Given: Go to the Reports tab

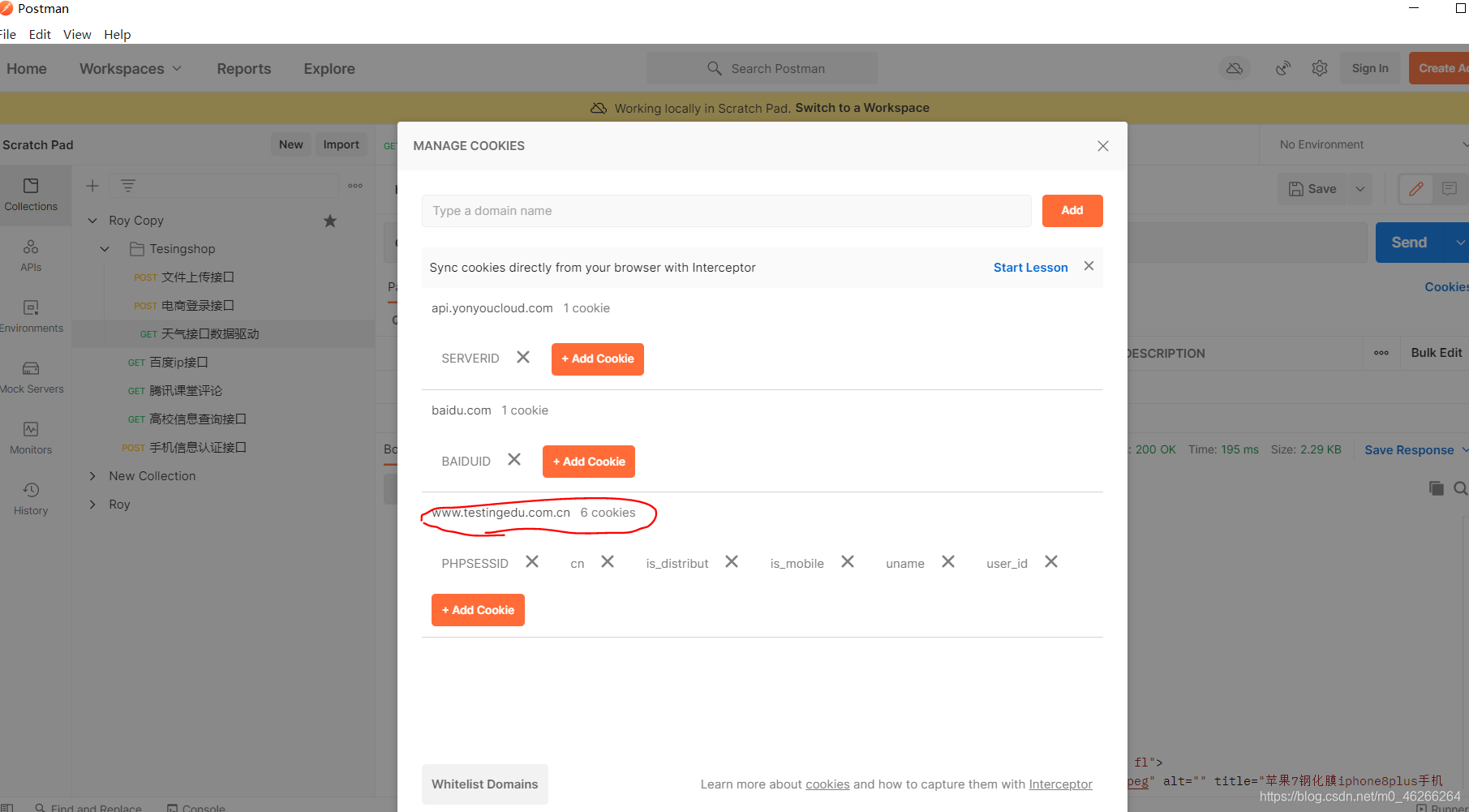Looking at the screenshot, I should pyautogui.click(x=243, y=69).
